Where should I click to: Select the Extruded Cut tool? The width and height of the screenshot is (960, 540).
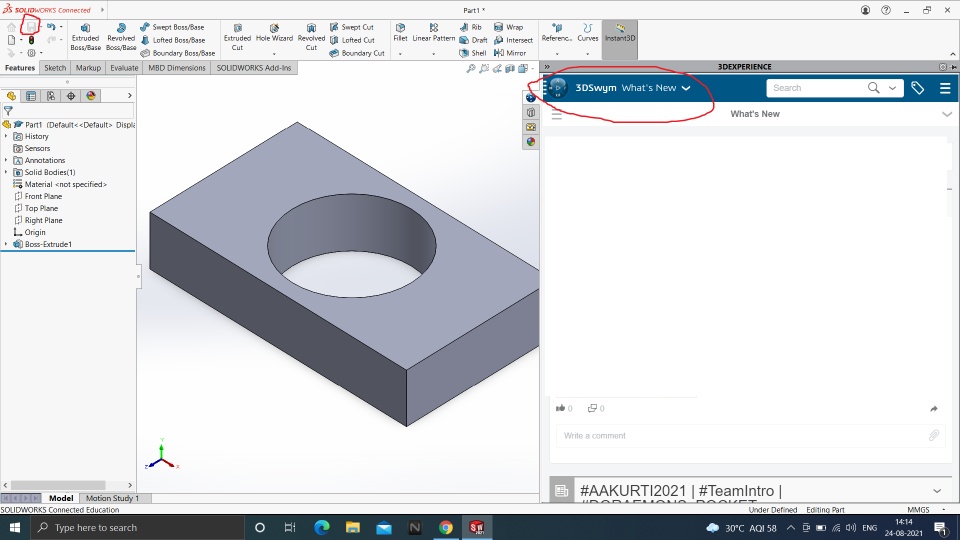click(x=238, y=37)
